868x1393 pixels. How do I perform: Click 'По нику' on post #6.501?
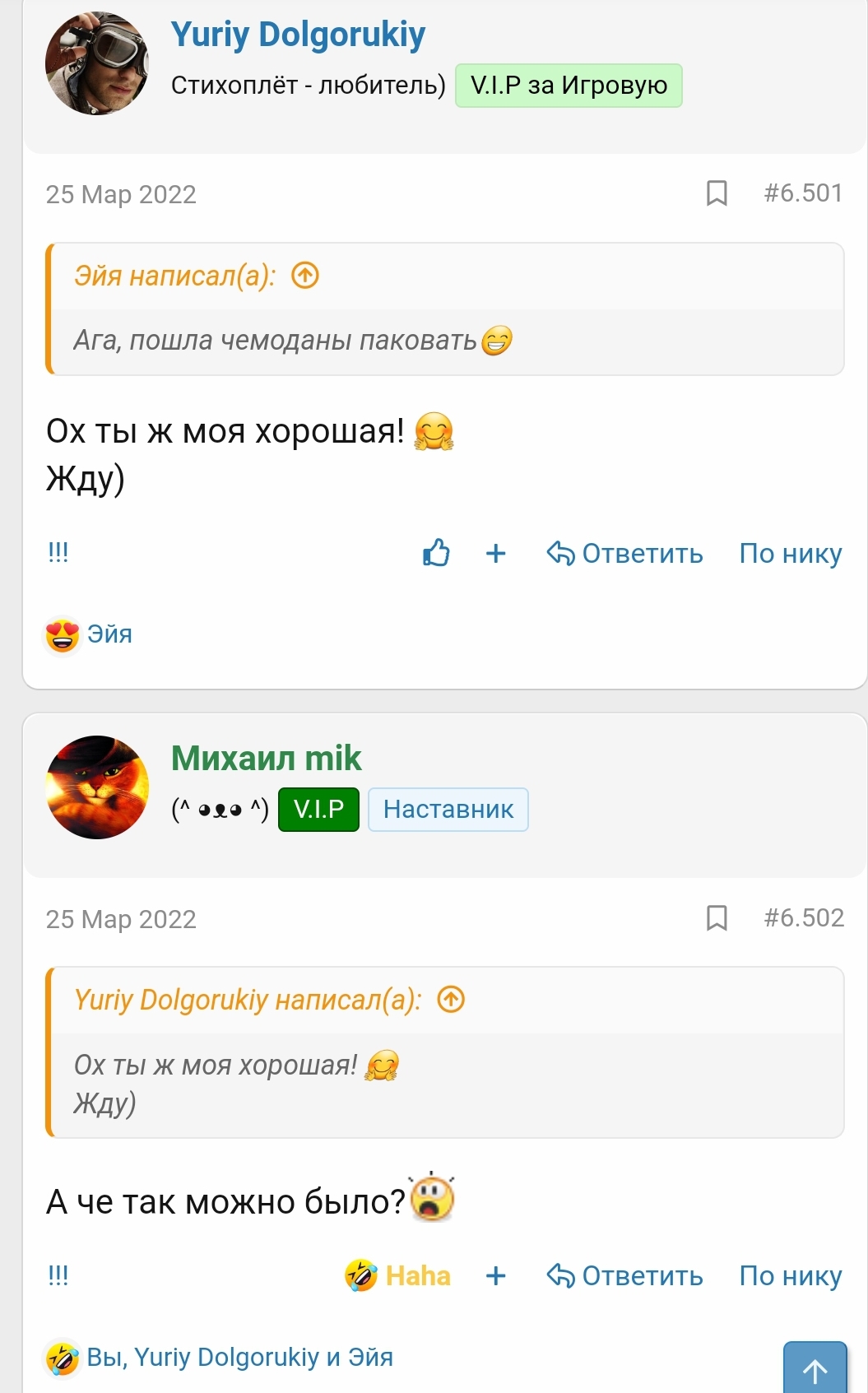pos(790,553)
